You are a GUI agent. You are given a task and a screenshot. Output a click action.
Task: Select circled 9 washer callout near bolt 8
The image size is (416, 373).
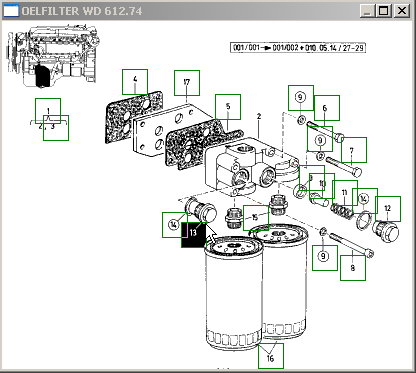(325, 258)
